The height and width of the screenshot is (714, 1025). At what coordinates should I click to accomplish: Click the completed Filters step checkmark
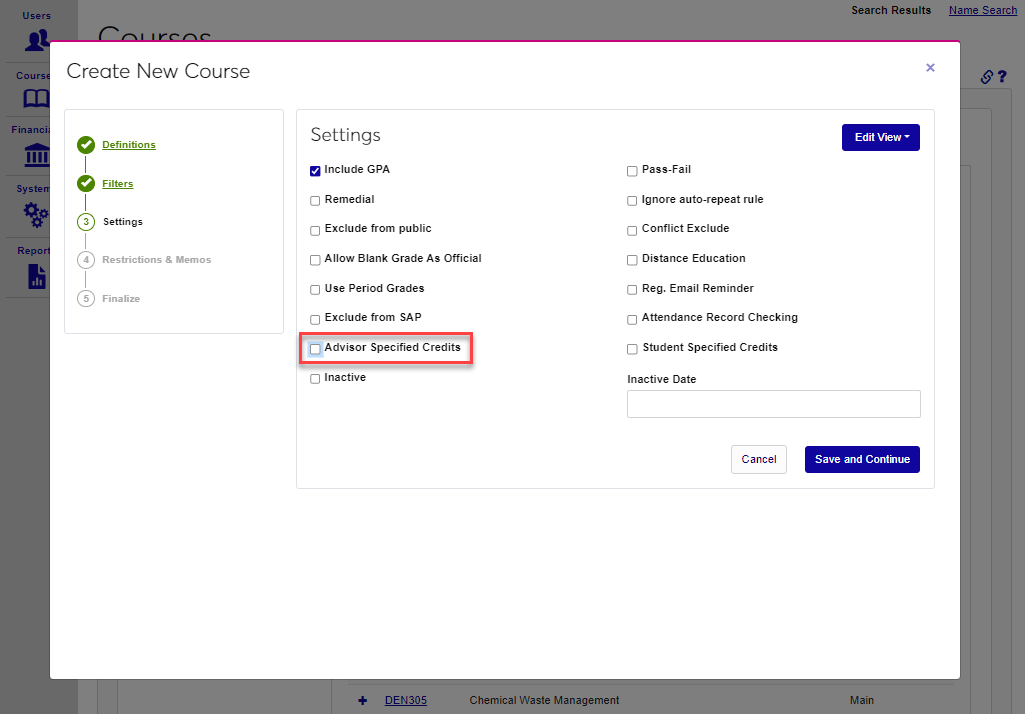86,183
